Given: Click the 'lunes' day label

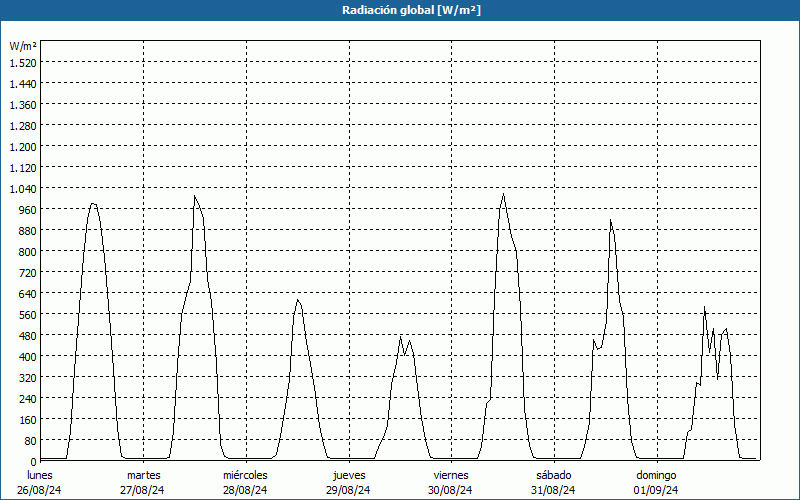Looking at the screenshot, I should 40,475.
